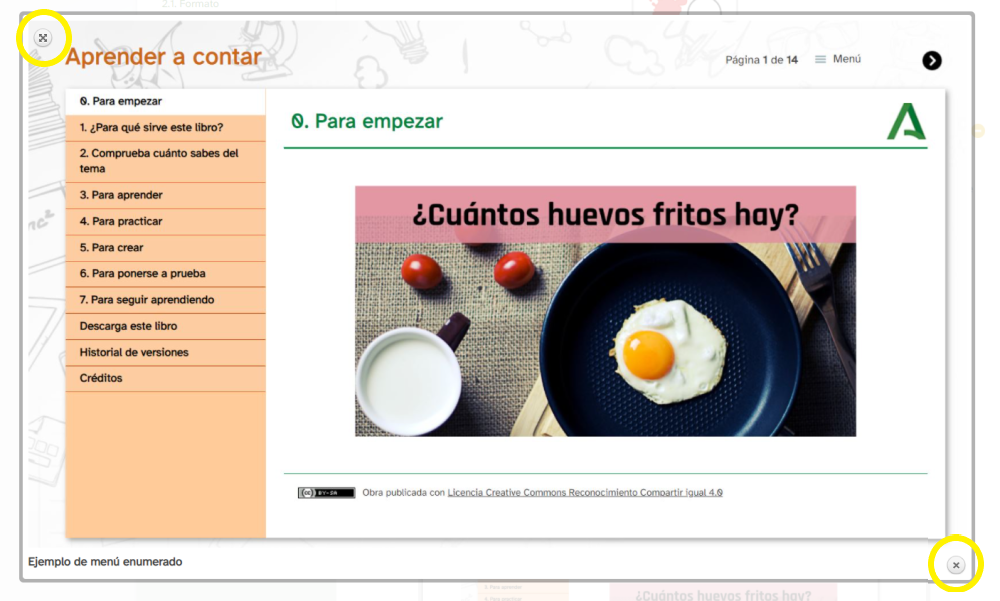The image size is (1000, 601).
Task: Click the fried egg question image
Action: pyautogui.click(x=605, y=311)
